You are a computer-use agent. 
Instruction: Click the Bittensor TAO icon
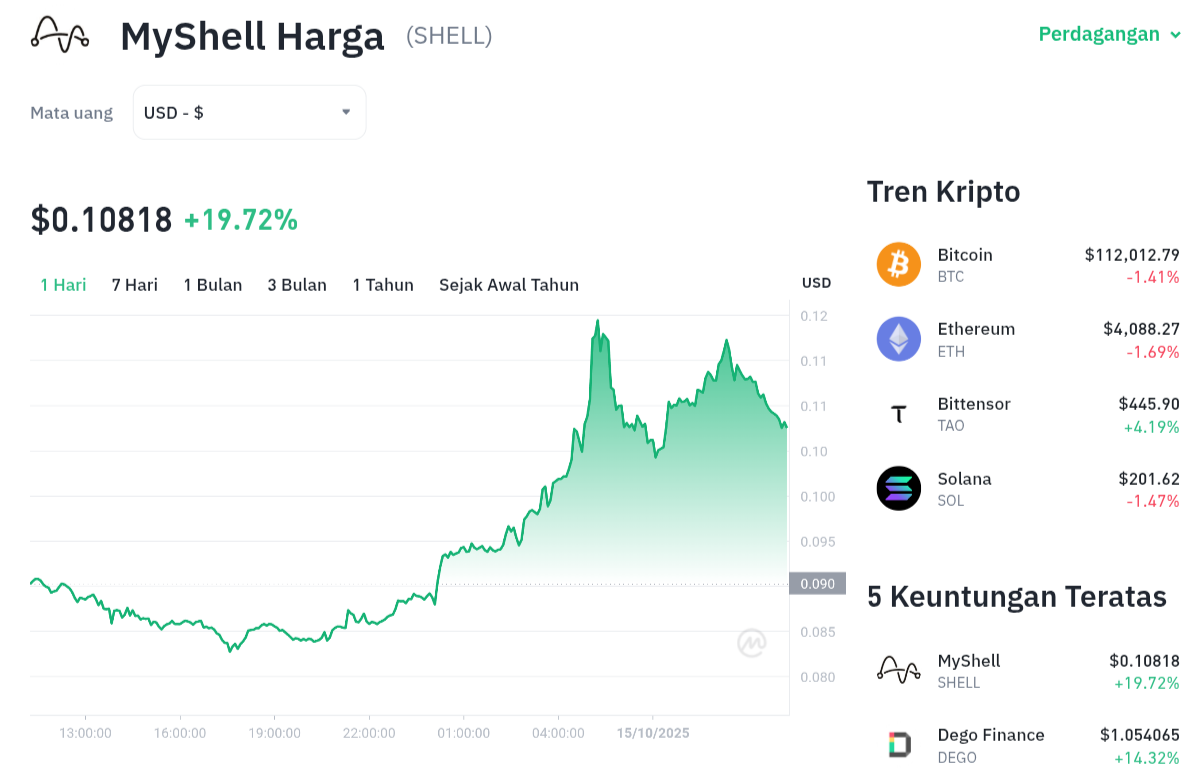tap(898, 414)
